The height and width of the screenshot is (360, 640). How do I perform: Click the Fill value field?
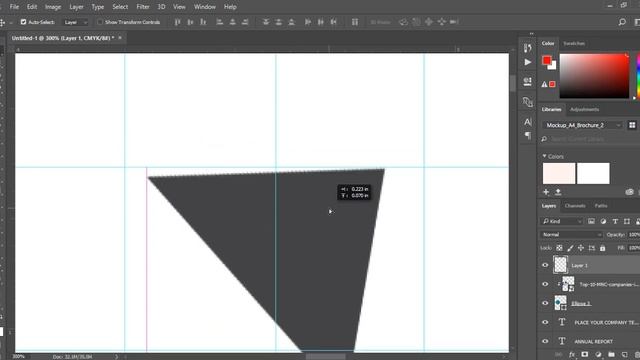coord(634,248)
